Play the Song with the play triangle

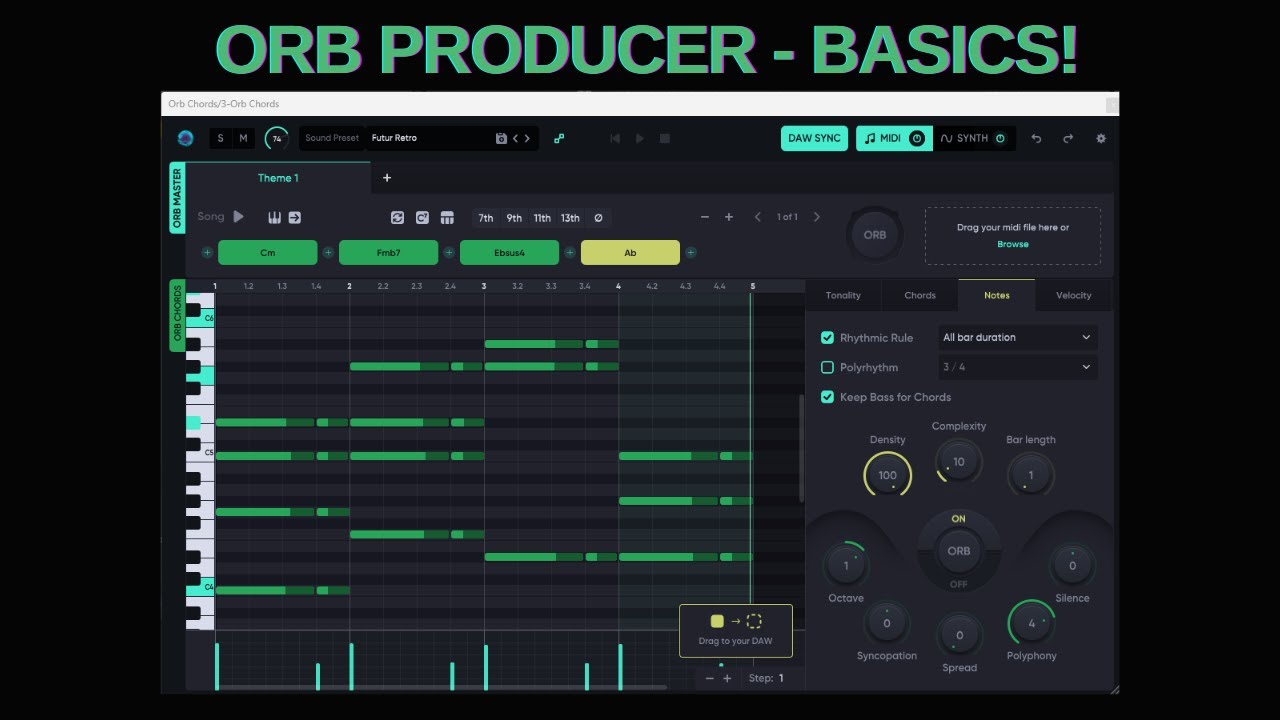point(238,216)
